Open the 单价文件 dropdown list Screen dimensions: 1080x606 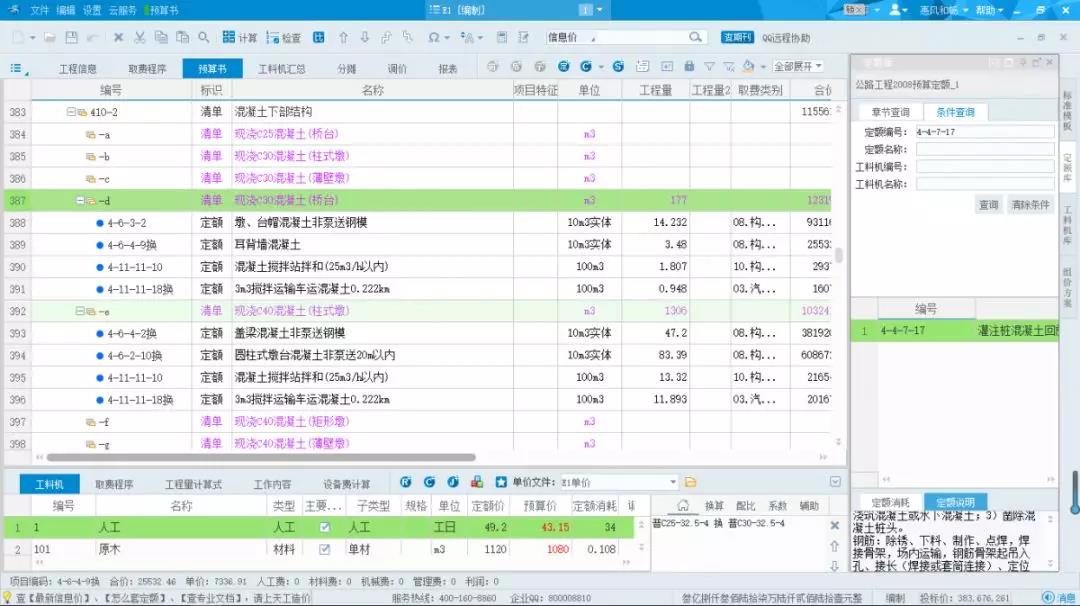(673, 483)
